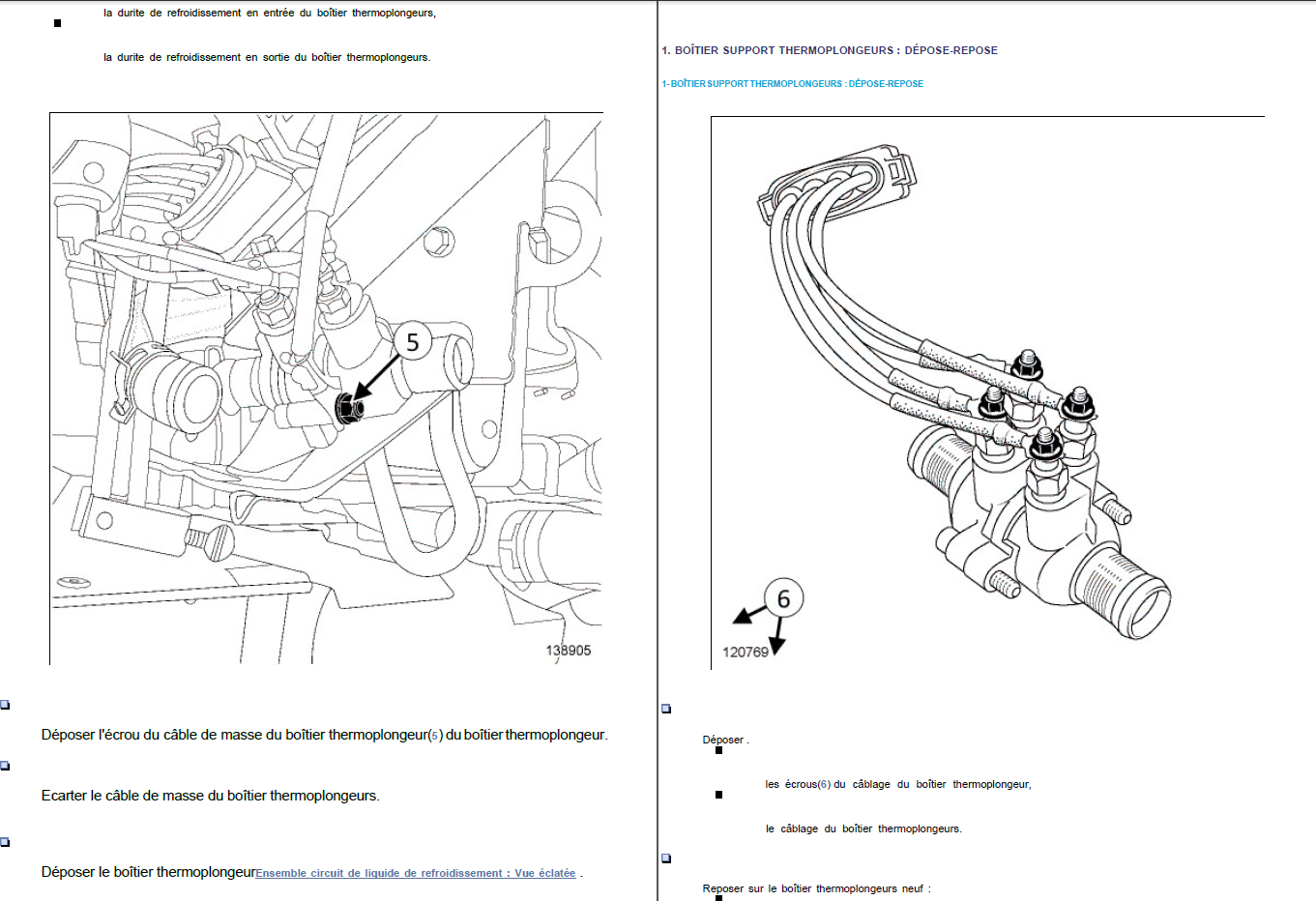This screenshot has height=901, width=1316.
Task: Click the line 'les écrous(6) du câblage du boîtier thermoplongeur,'
Action: click(898, 784)
